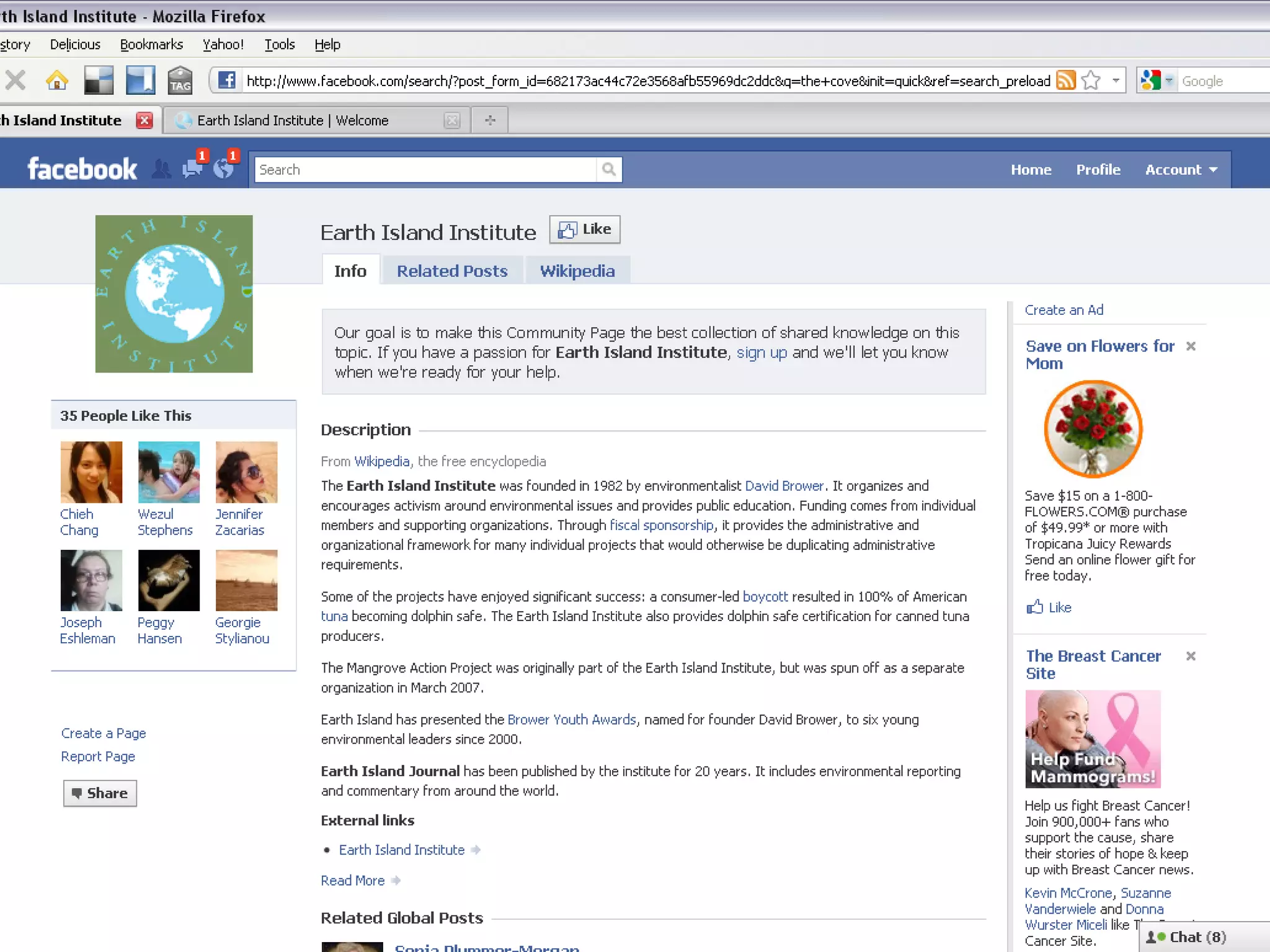Click the Stop loading X icon
The image size is (1270, 952).
point(16,81)
